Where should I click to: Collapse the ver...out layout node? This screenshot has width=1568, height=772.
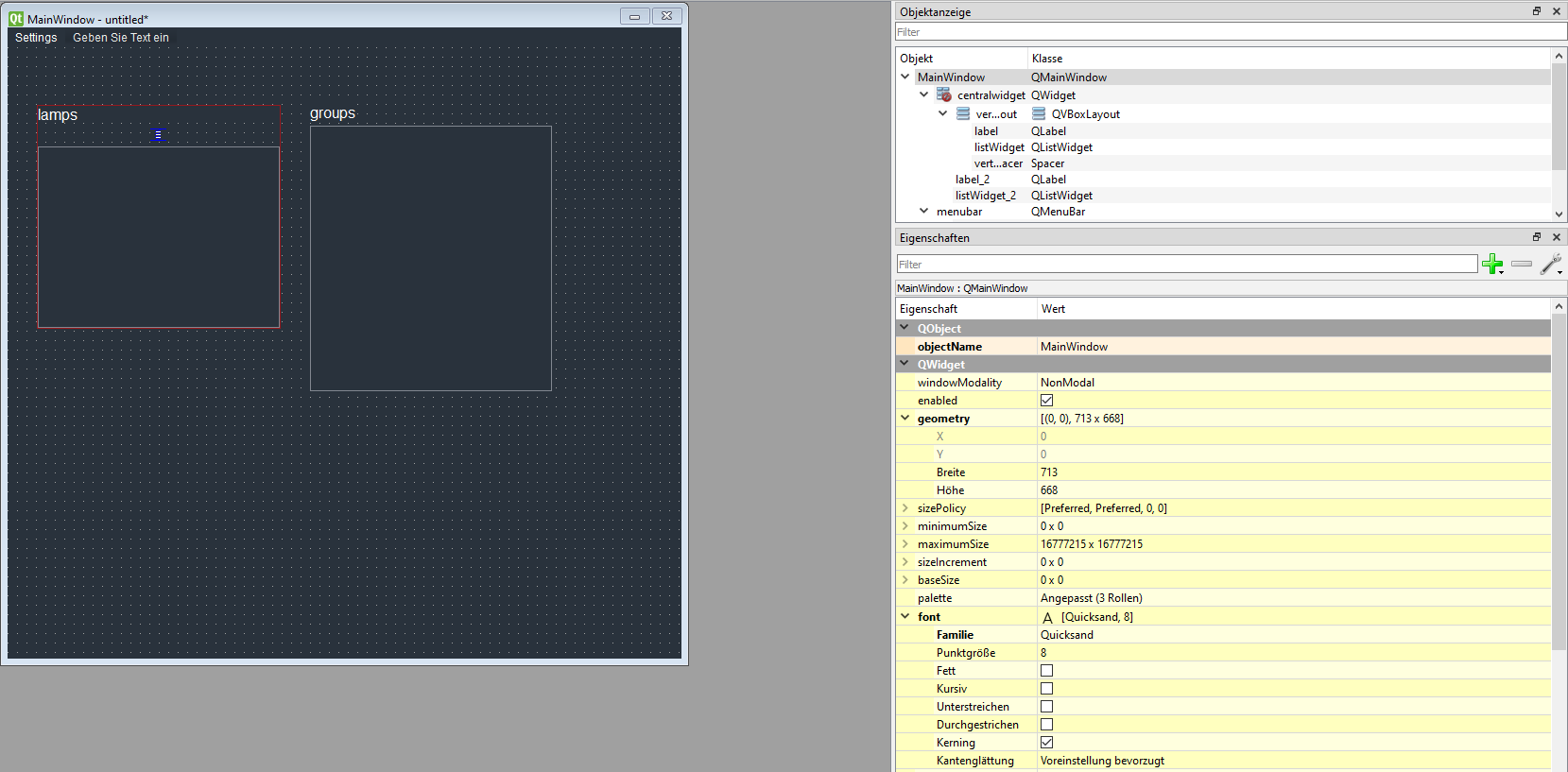pyautogui.click(x=943, y=113)
